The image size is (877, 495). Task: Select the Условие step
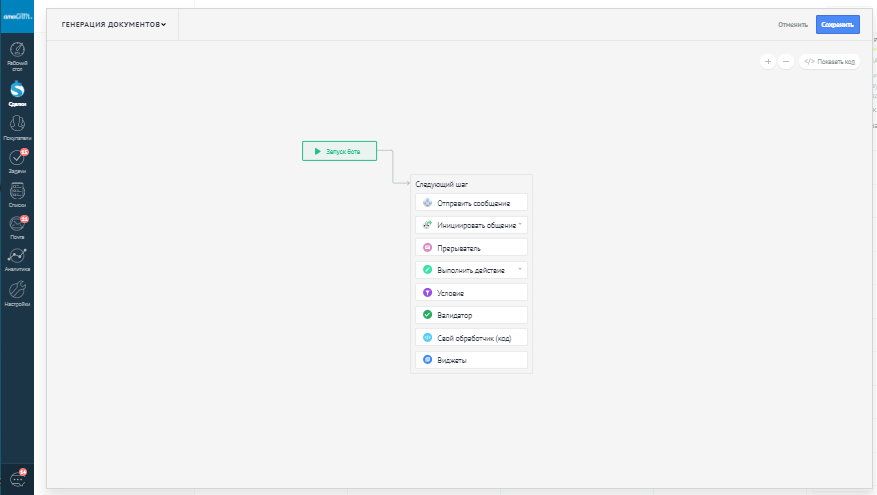[470, 293]
